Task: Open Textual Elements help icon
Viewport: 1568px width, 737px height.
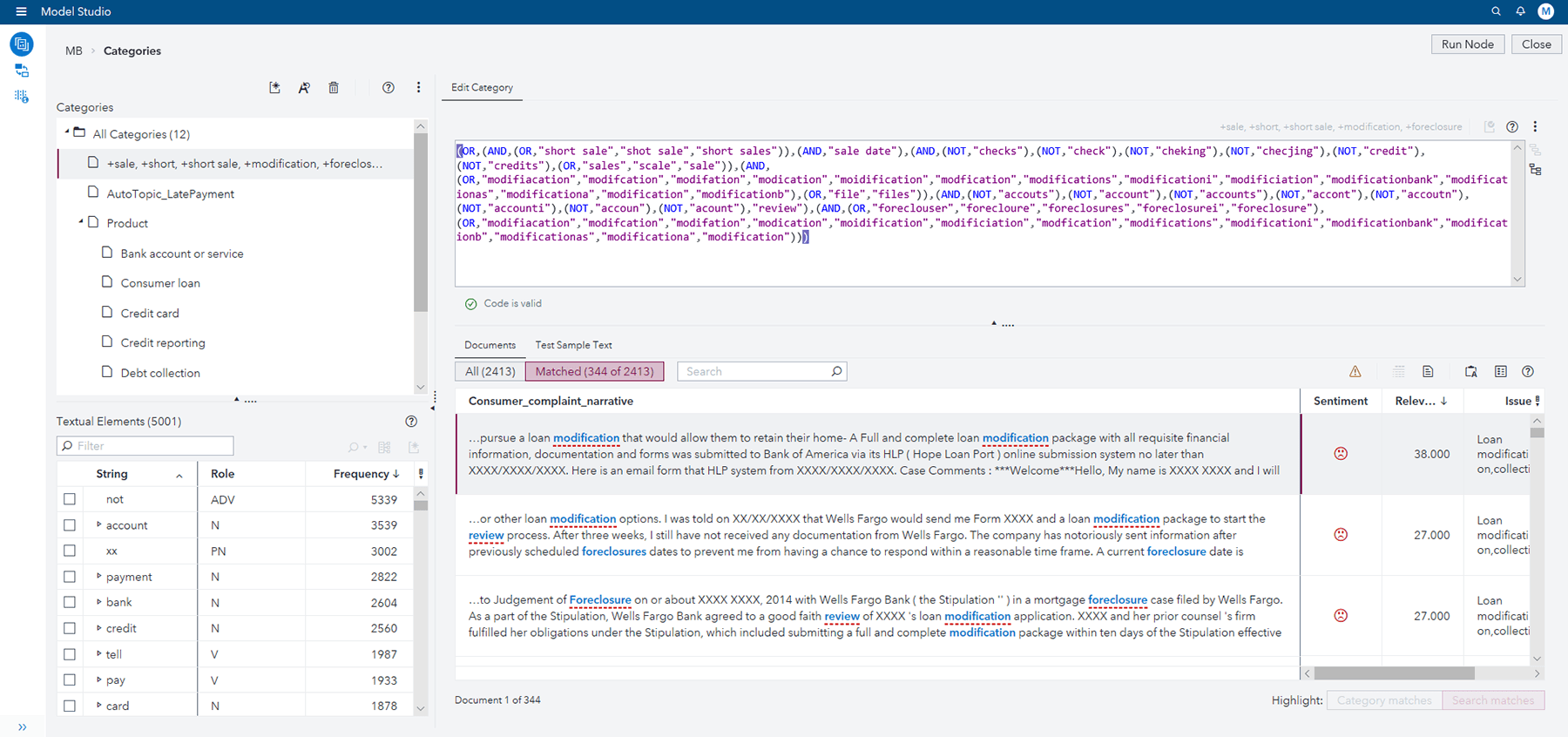Action: (x=411, y=422)
